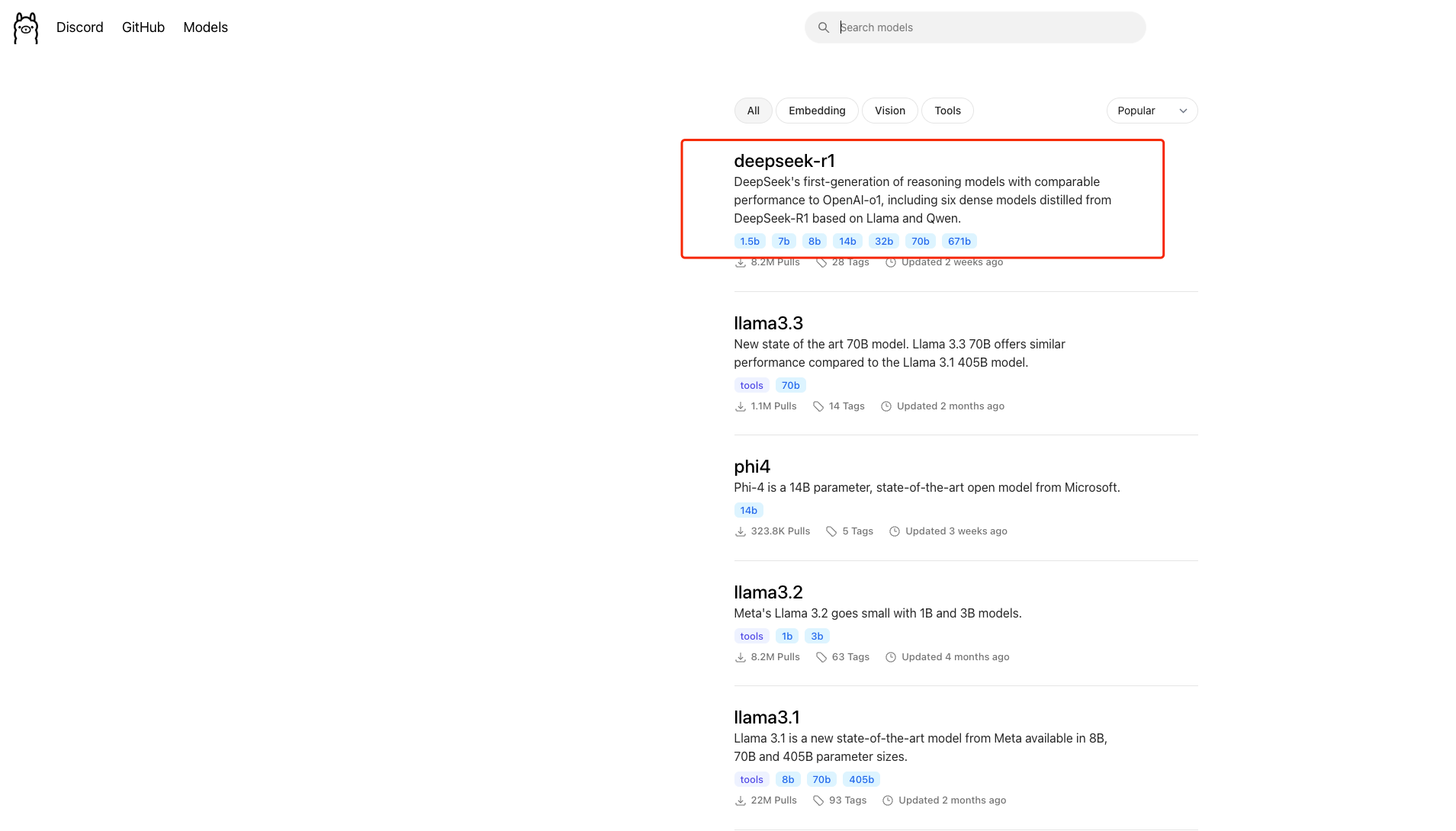The image size is (1456, 831).
Task: Click the Updated 4 months ago text
Action: click(x=955, y=657)
